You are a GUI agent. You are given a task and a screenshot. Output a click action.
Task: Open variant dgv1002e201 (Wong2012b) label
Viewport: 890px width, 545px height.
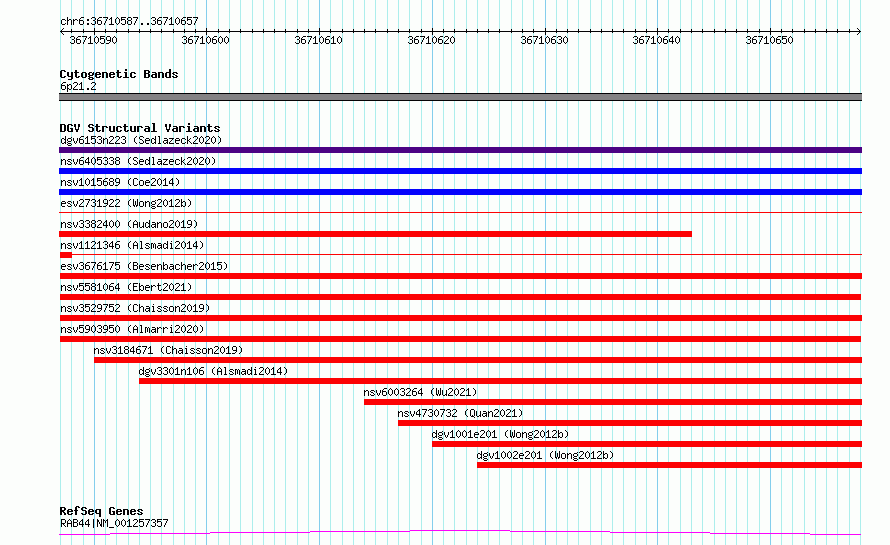545,455
